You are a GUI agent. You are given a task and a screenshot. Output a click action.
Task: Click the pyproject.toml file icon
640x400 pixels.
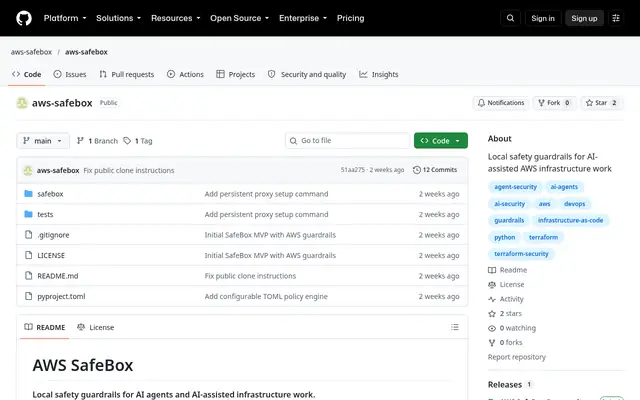tap(28, 296)
